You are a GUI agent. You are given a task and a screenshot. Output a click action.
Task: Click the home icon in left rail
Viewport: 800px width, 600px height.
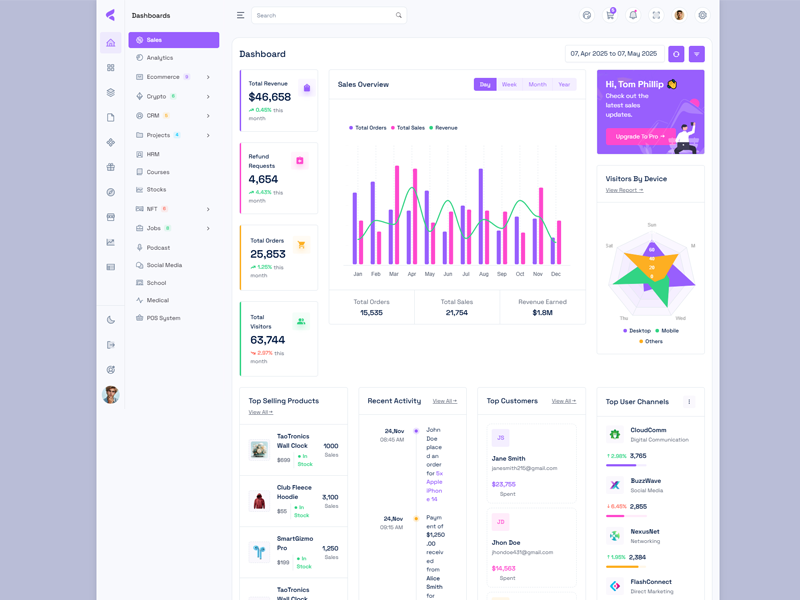[x=110, y=43]
